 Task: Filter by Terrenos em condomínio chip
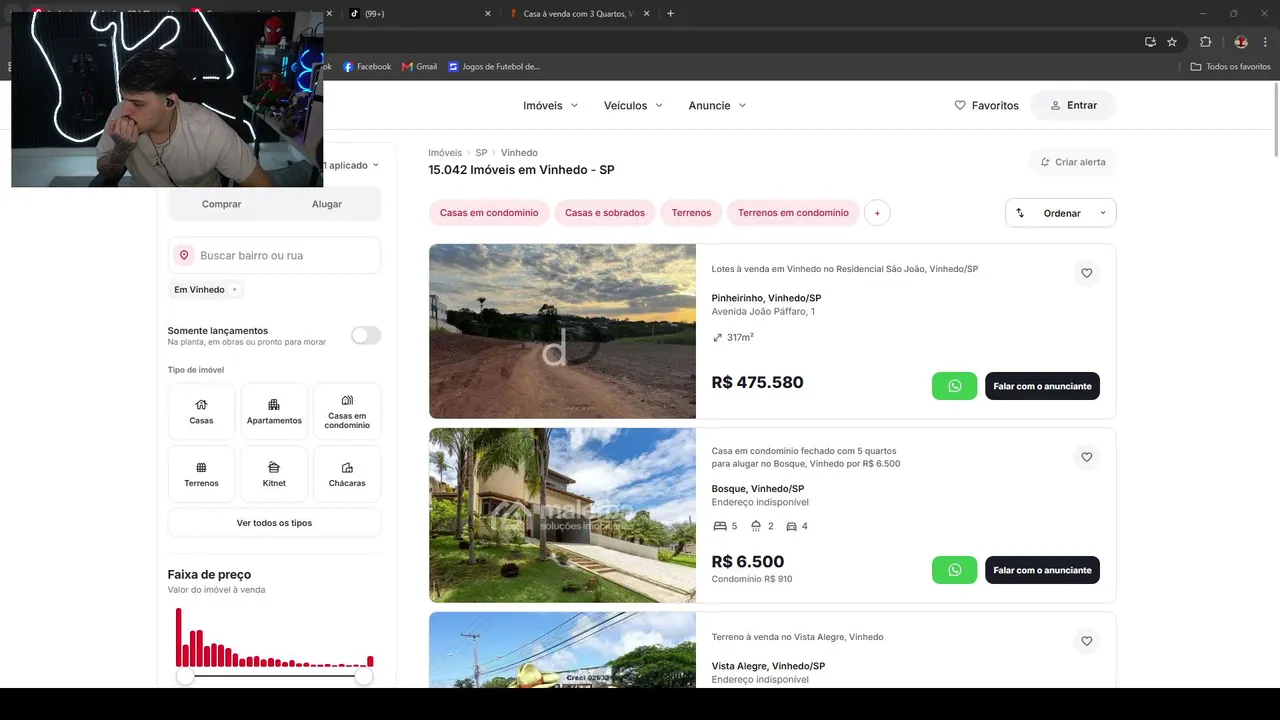(793, 213)
